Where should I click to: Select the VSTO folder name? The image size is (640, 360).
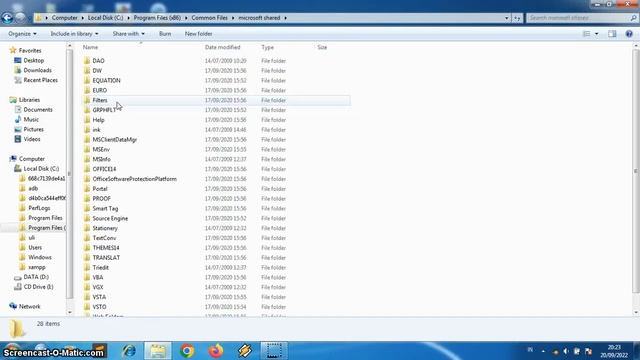tap(99, 307)
